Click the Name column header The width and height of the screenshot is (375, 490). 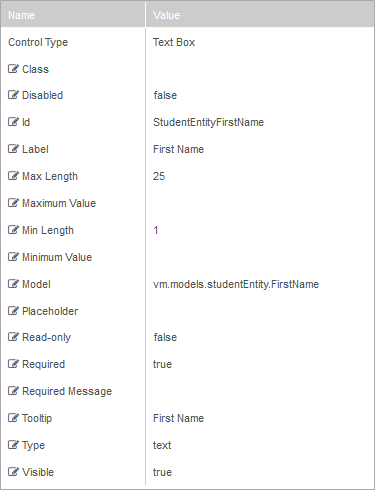click(x=73, y=15)
